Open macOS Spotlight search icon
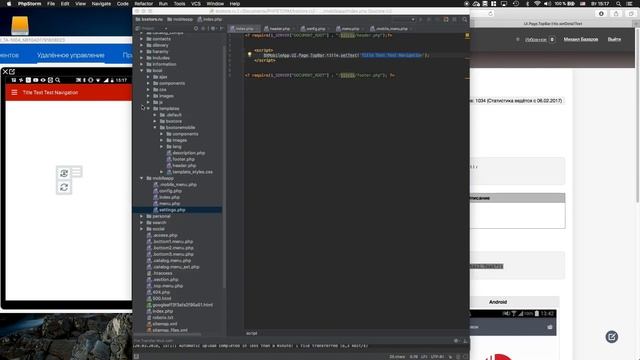Screen dimensions: 640x360 pyautogui.click(x=619, y=4)
